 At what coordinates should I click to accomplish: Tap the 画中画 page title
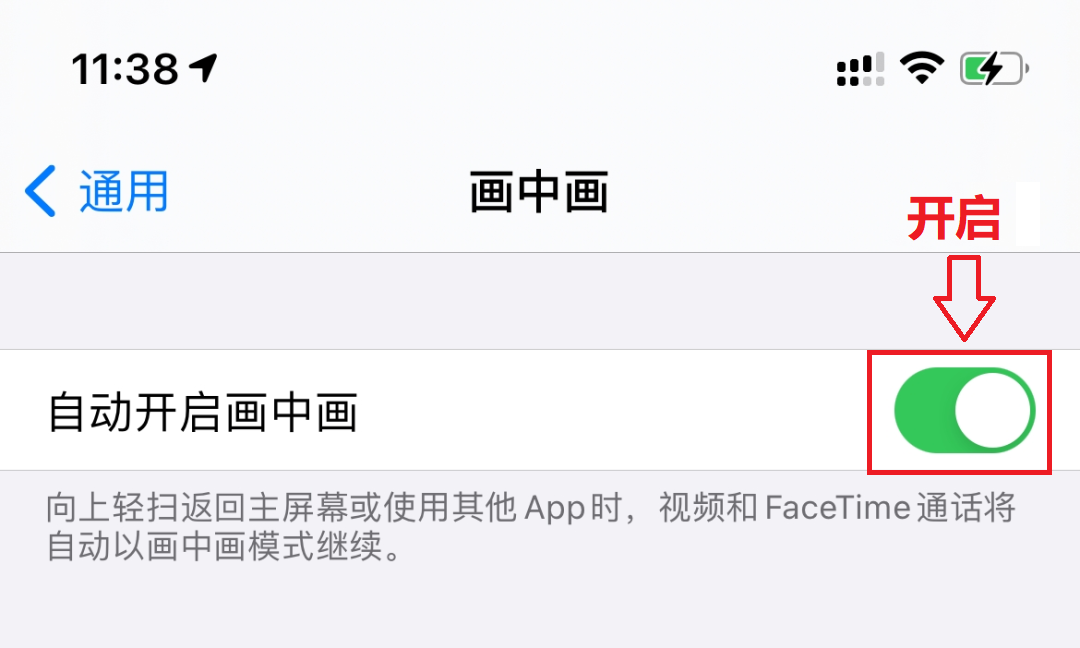(539, 192)
